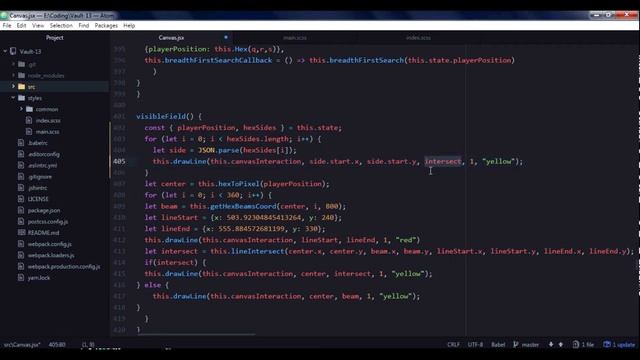This screenshot has height=360, width=640.
Task: Expand the node_modules folder
Action: tap(13, 76)
